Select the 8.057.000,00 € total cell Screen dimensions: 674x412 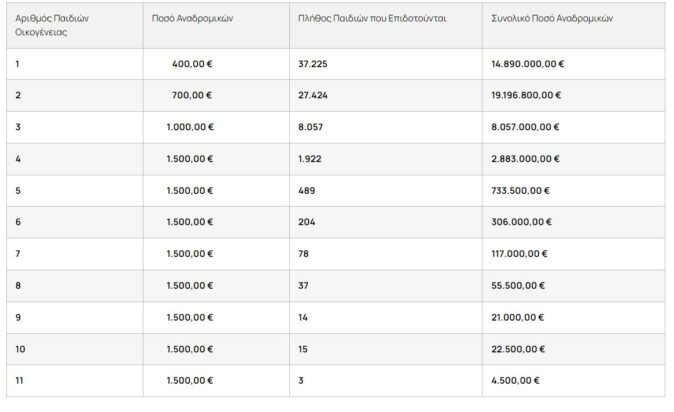(x=527, y=127)
